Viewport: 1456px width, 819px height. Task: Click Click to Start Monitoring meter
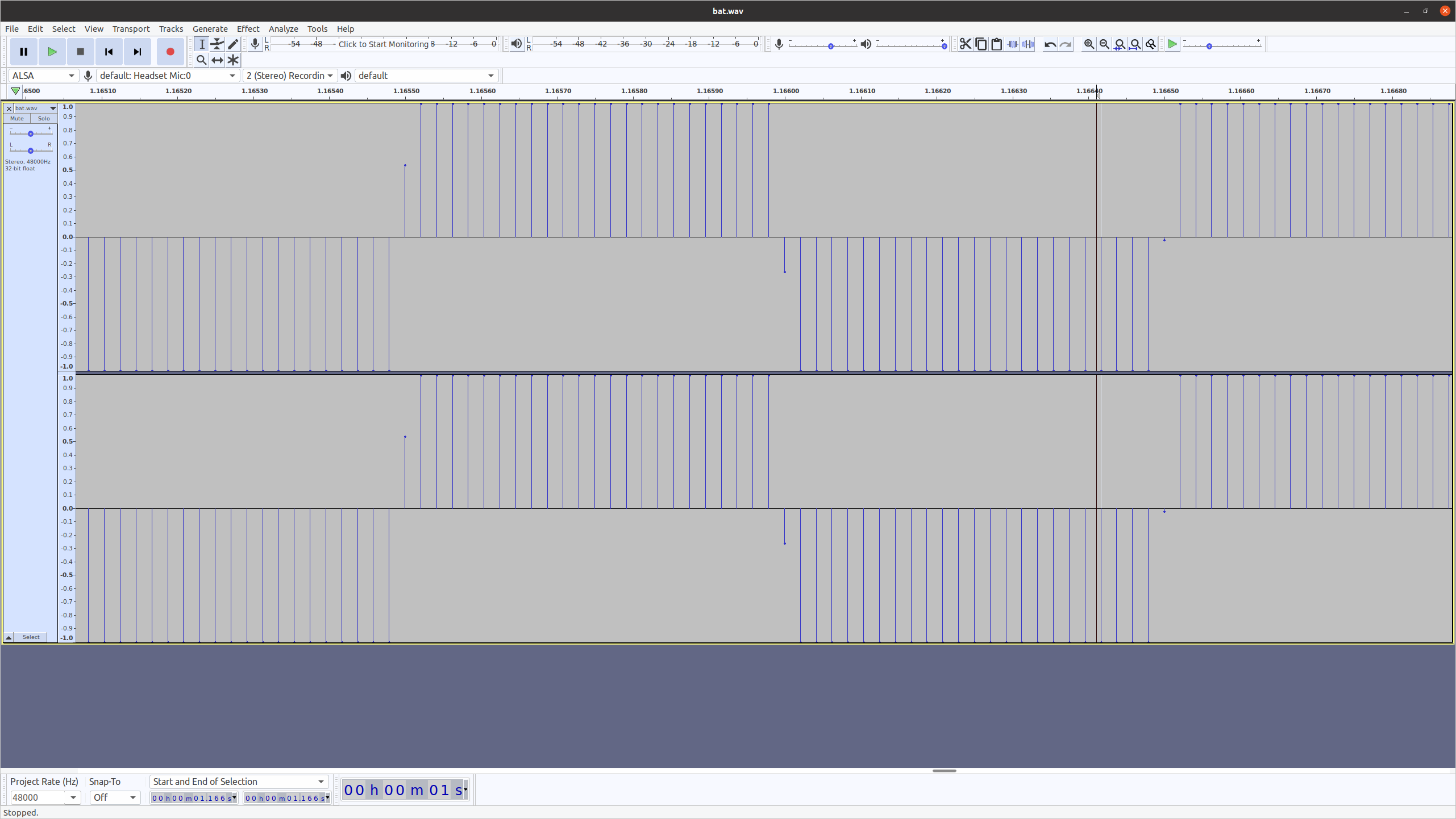(383, 44)
